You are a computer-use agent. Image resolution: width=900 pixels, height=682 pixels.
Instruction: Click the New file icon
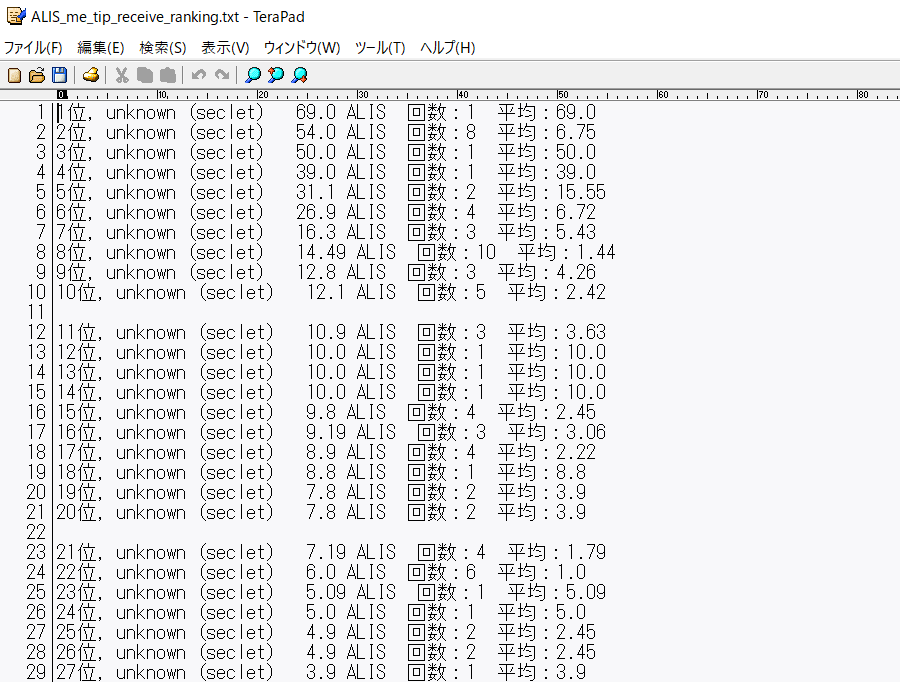click(x=14, y=75)
